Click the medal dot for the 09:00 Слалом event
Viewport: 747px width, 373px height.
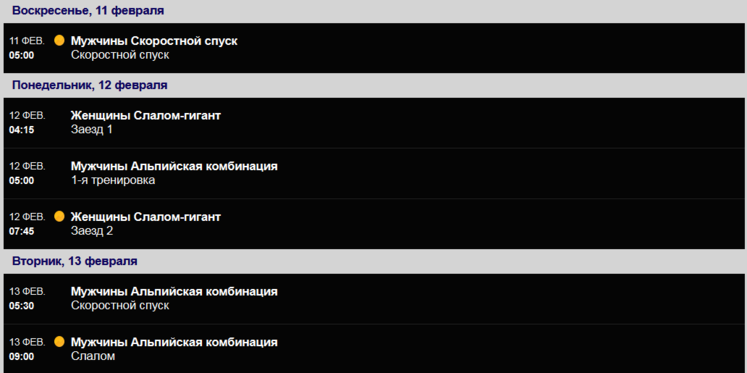click(x=59, y=342)
